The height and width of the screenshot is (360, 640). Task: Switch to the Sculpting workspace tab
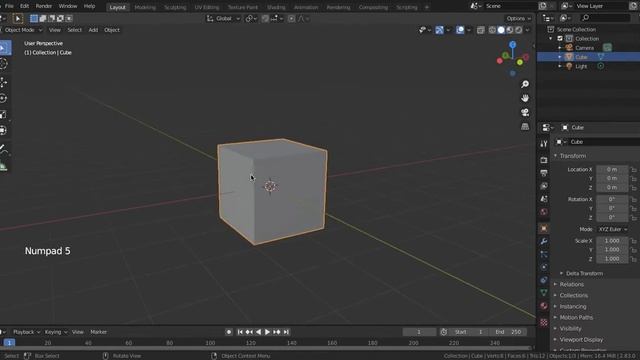coord(175,7)
